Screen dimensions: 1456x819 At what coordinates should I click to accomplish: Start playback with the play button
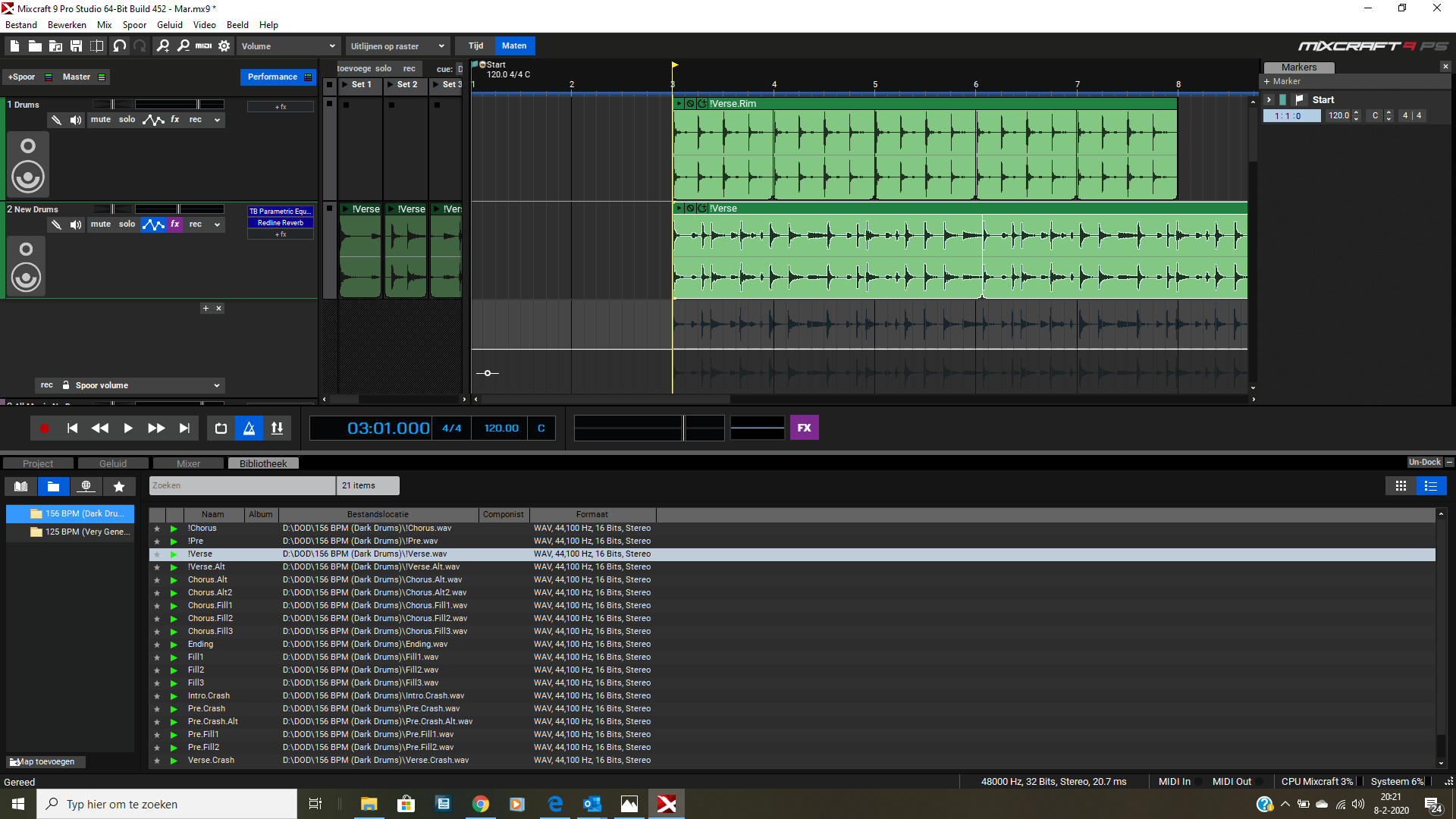(x=128, y=428)
